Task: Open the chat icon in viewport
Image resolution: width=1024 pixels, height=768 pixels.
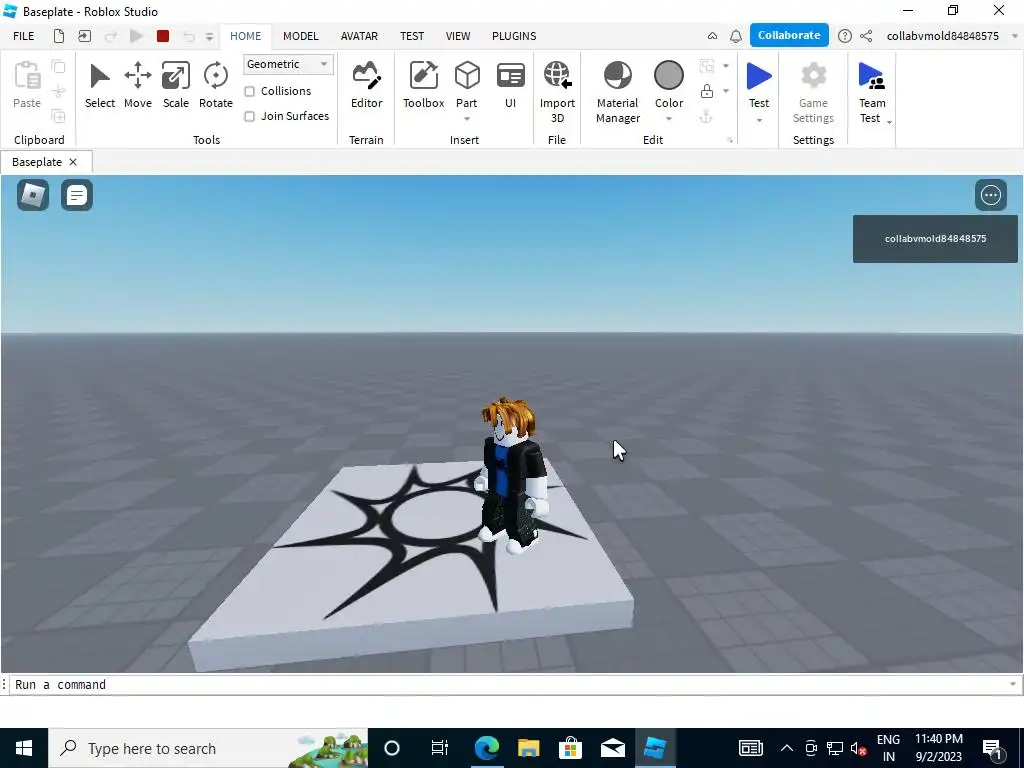Action: tap(77, 195)
